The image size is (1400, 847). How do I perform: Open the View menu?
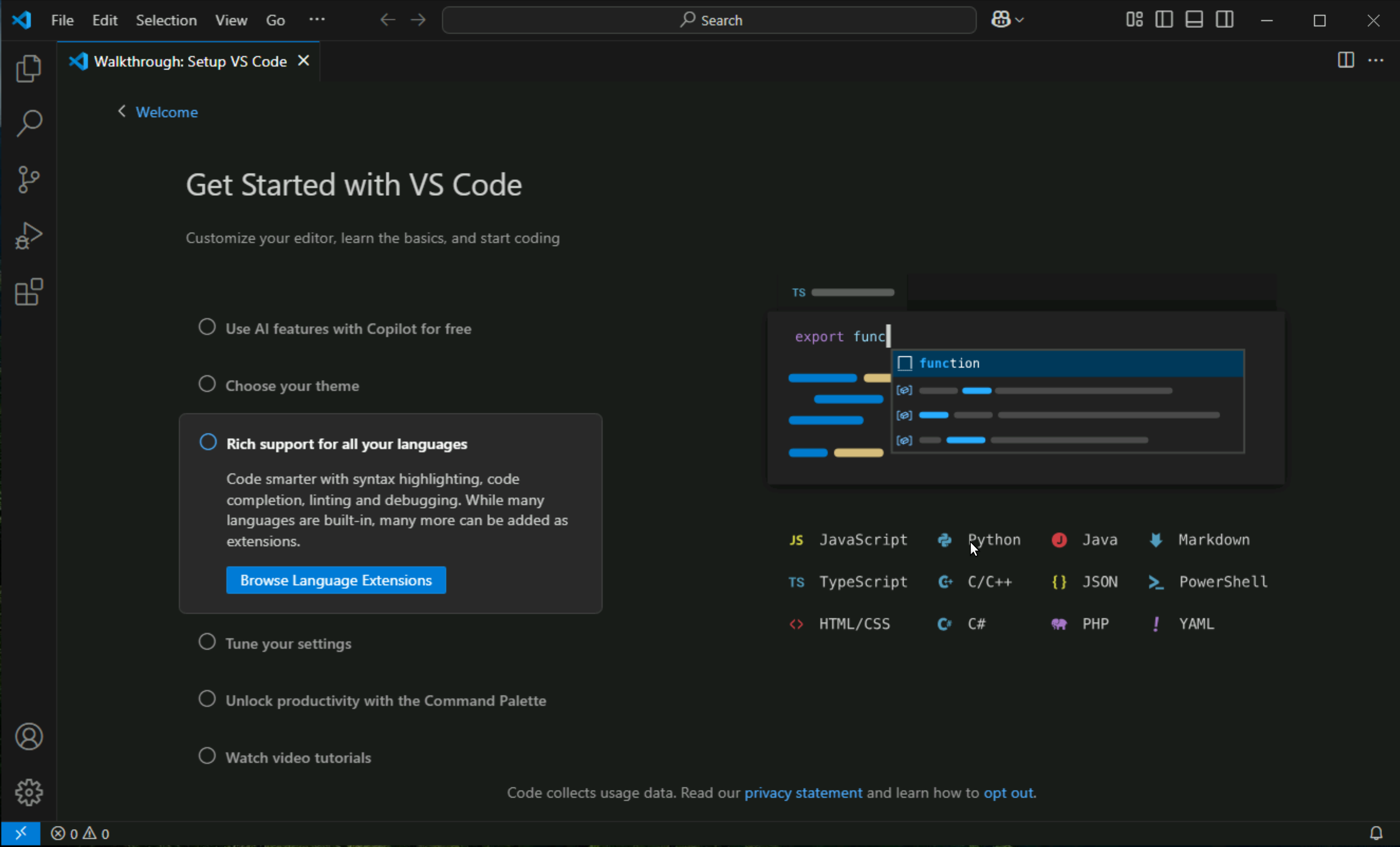click(231, 20)
